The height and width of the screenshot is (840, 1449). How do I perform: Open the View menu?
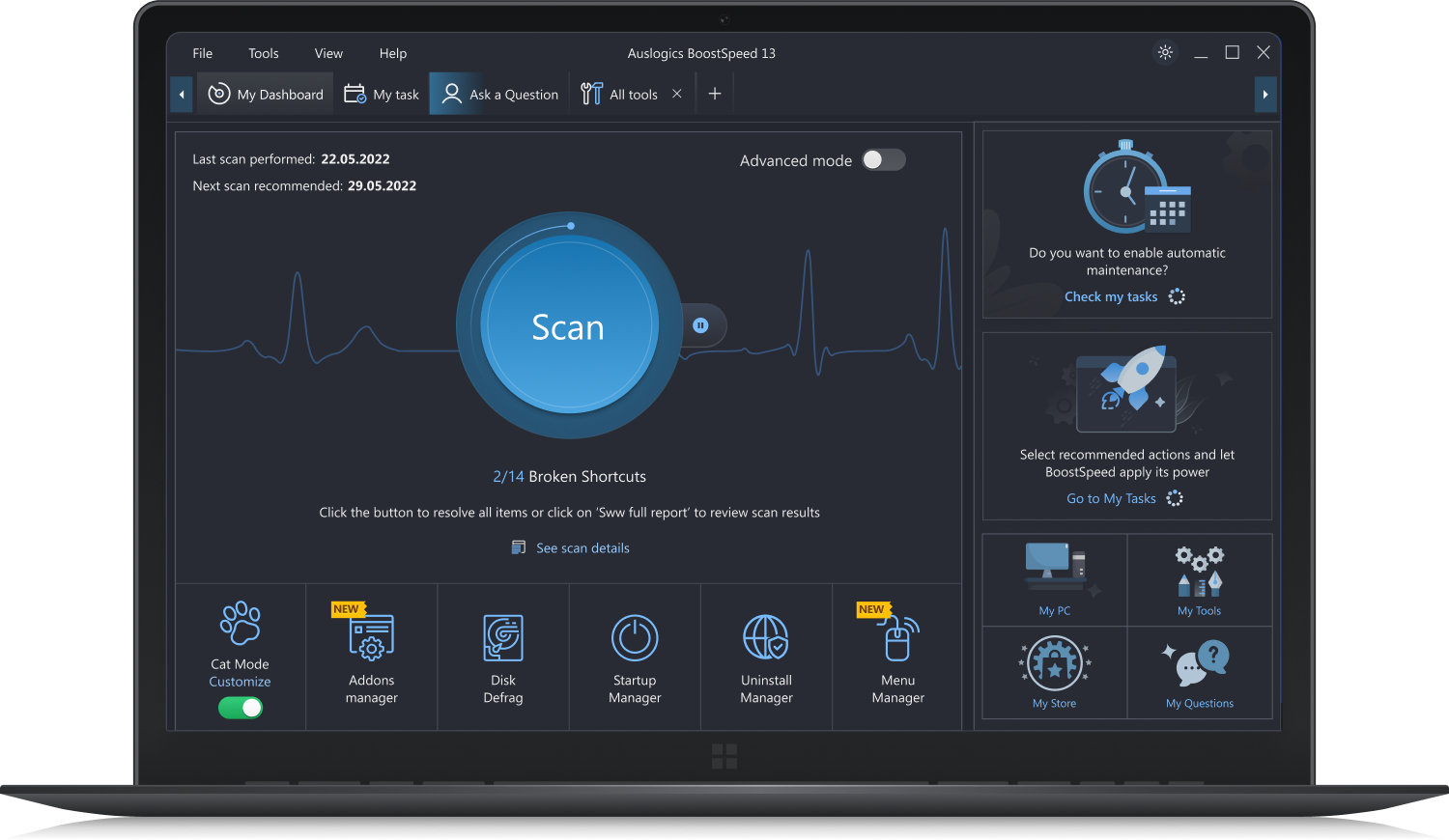[x=328, y=53]
